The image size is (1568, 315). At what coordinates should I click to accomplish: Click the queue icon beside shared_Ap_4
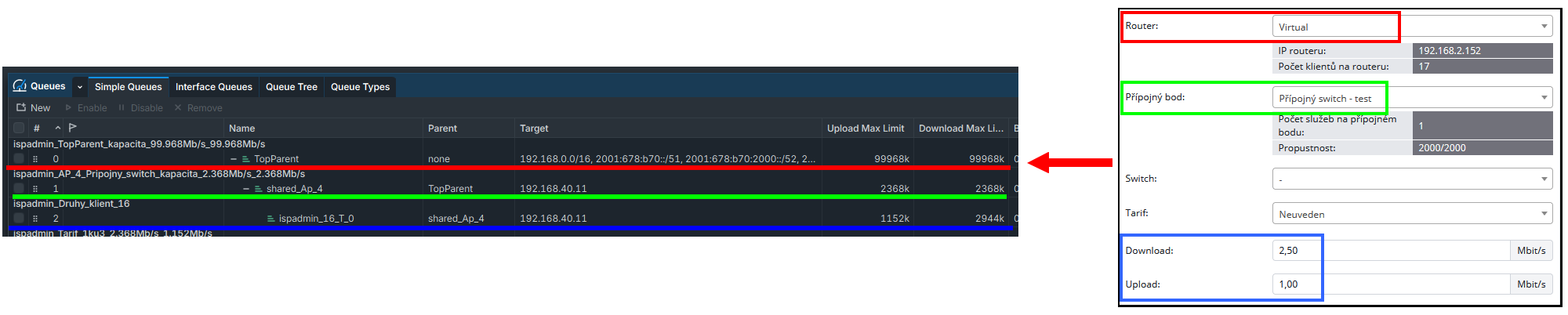[x=258, y=189]
